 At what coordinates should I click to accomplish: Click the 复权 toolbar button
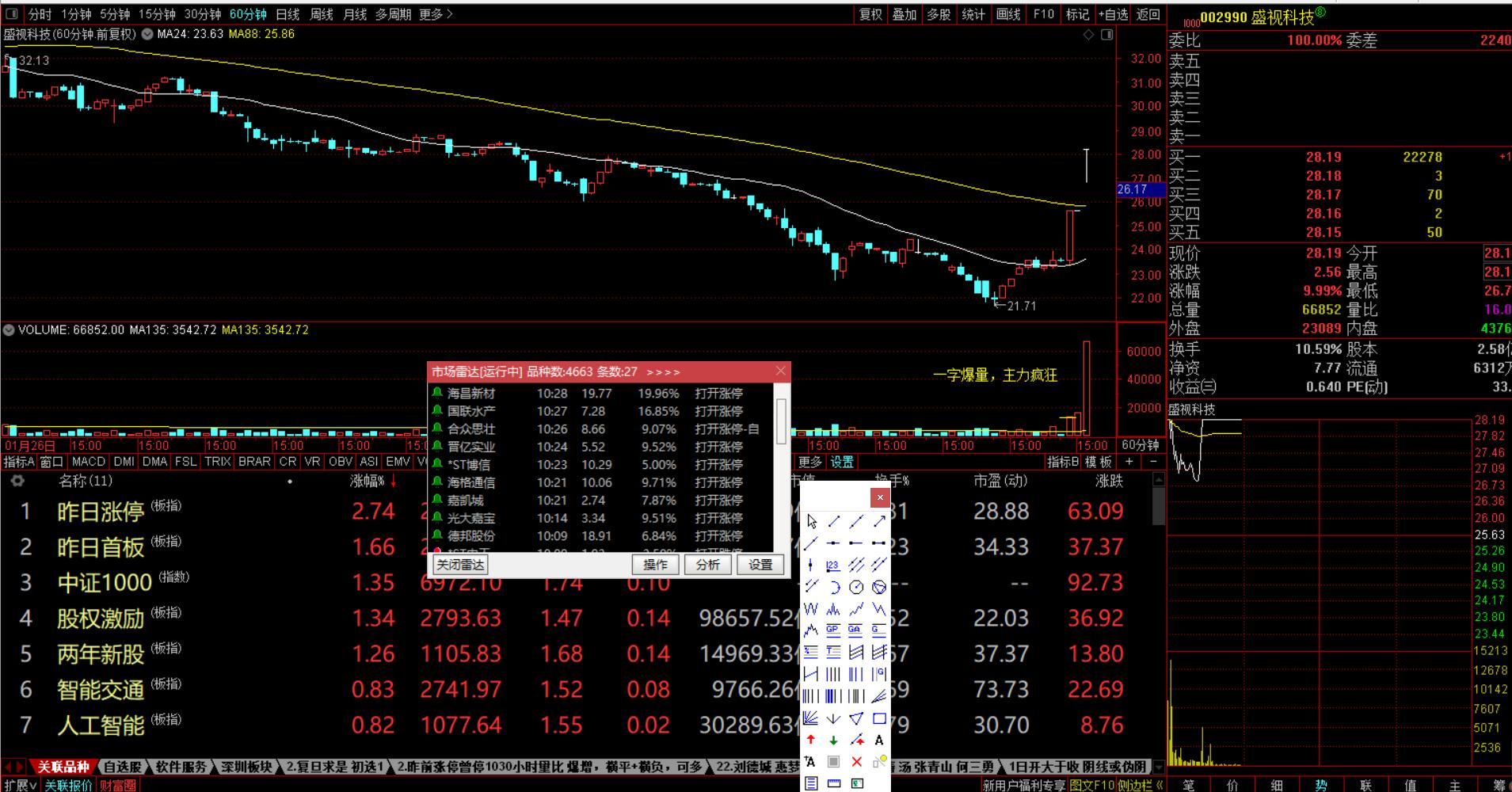tap(870, 14)
